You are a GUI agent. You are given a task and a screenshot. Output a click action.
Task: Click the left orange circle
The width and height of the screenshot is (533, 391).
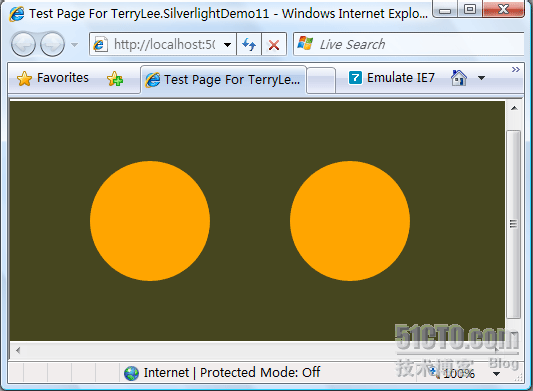coord(150,221)
